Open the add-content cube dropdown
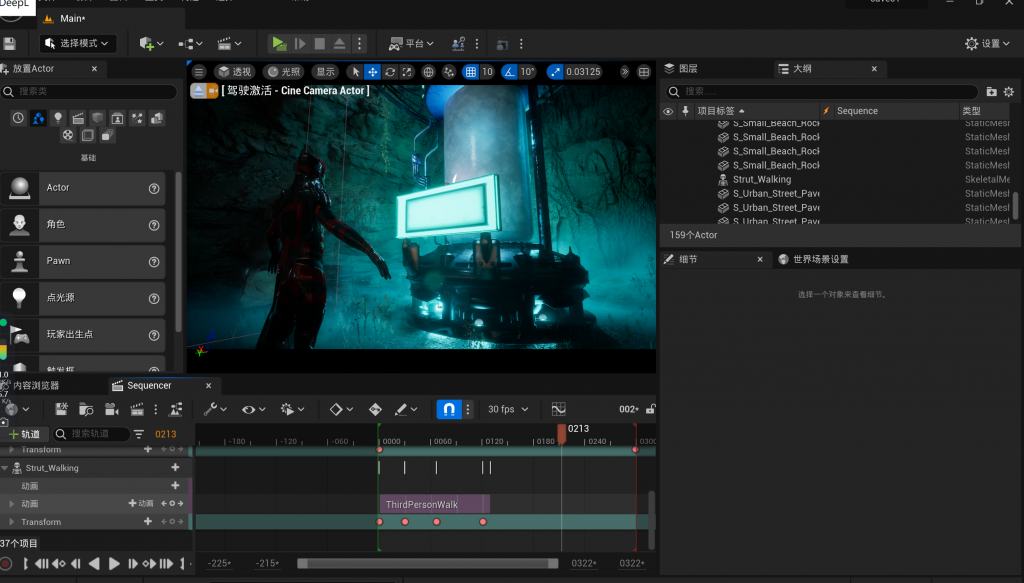This screenshot has width=1024, height=583. 151,44
